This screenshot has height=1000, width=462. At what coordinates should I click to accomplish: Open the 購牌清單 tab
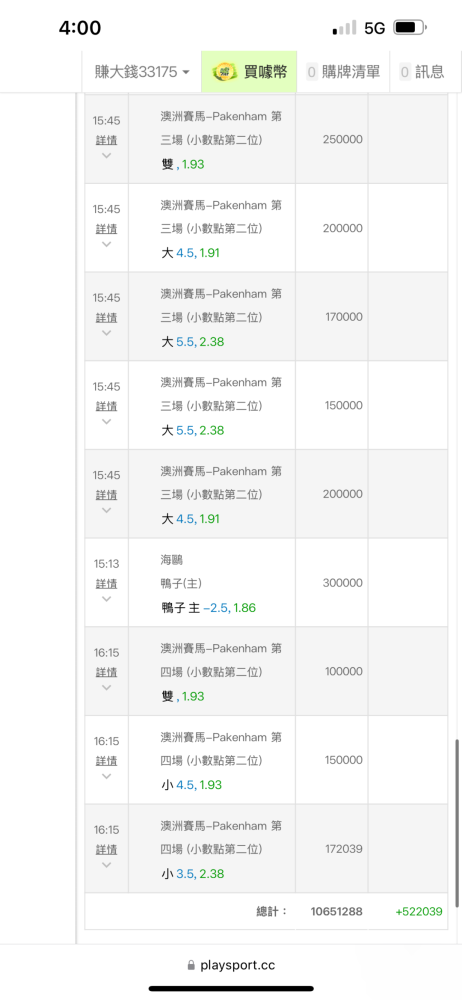point(343,72)
